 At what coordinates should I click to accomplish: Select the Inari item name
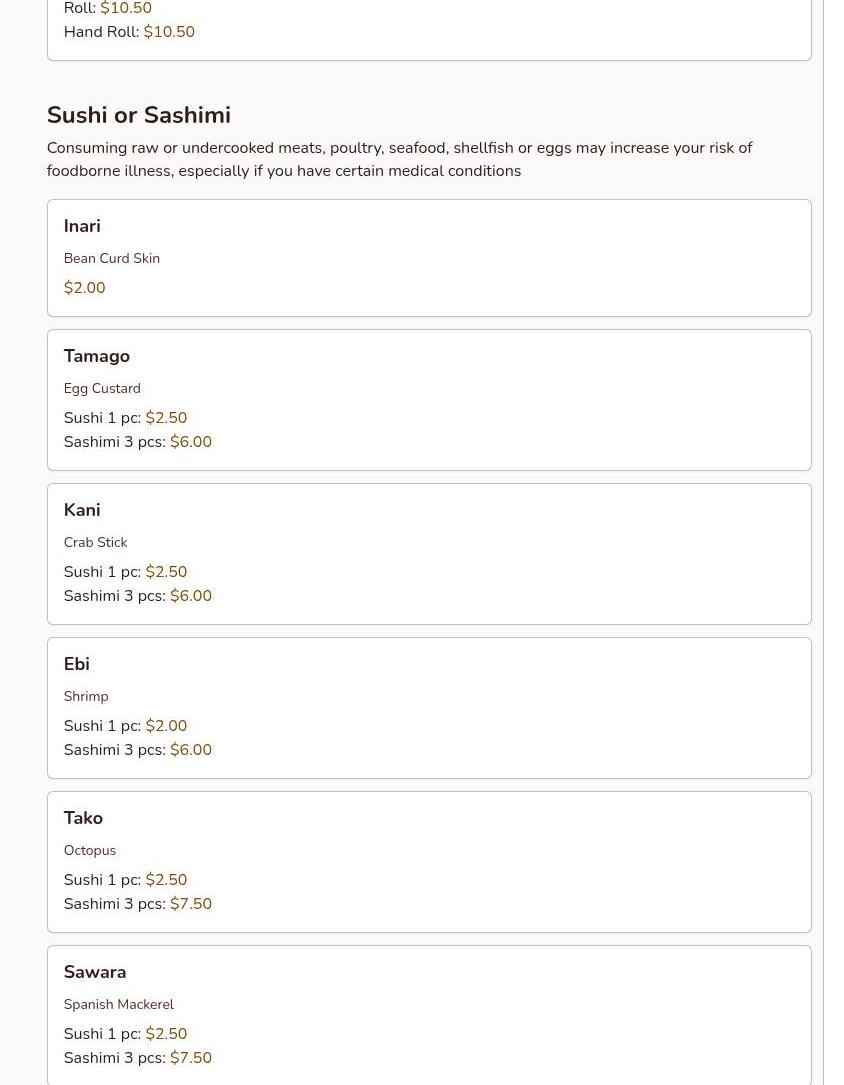click(82, 226)
